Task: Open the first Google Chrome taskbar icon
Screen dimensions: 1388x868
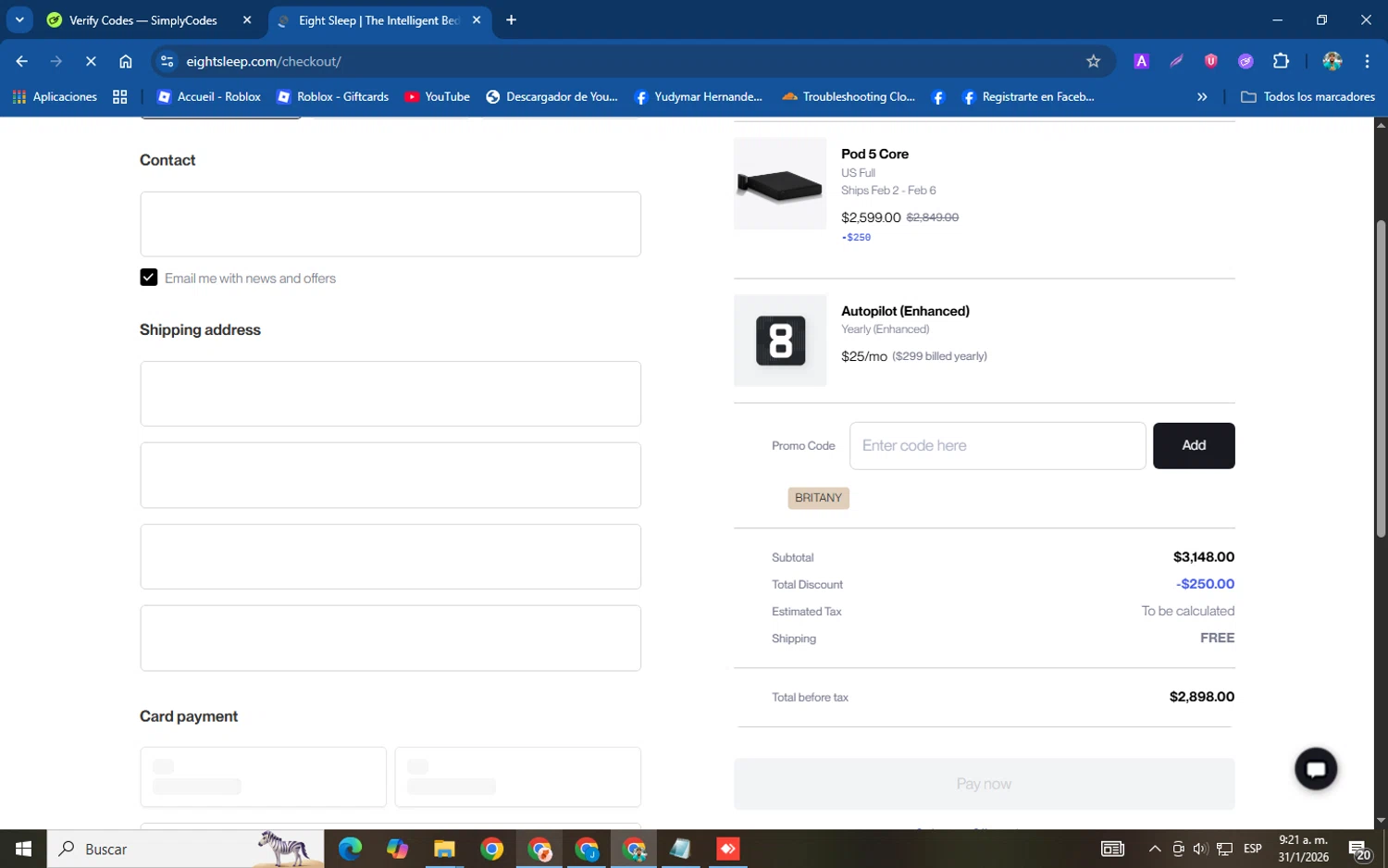Action: [x=492, y=849]
